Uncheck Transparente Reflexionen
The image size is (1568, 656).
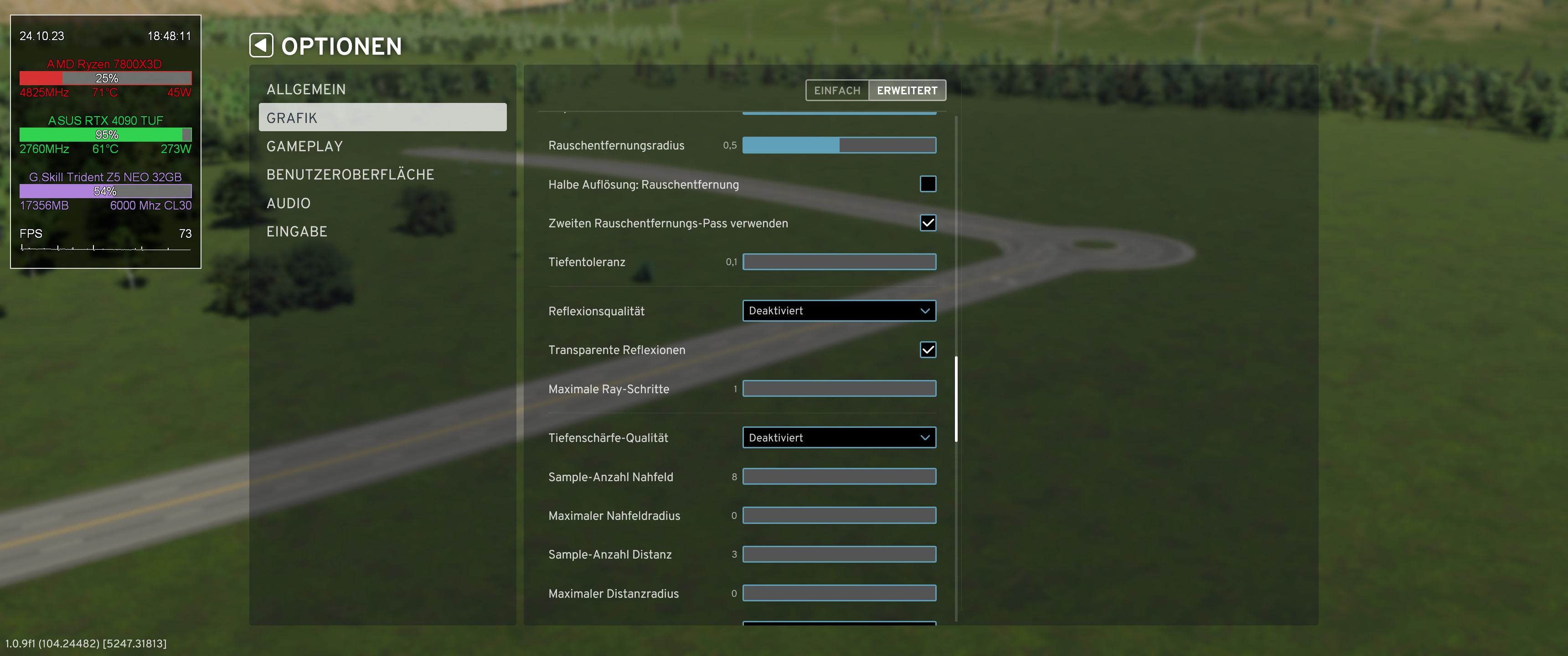click(x=928, y=349)
